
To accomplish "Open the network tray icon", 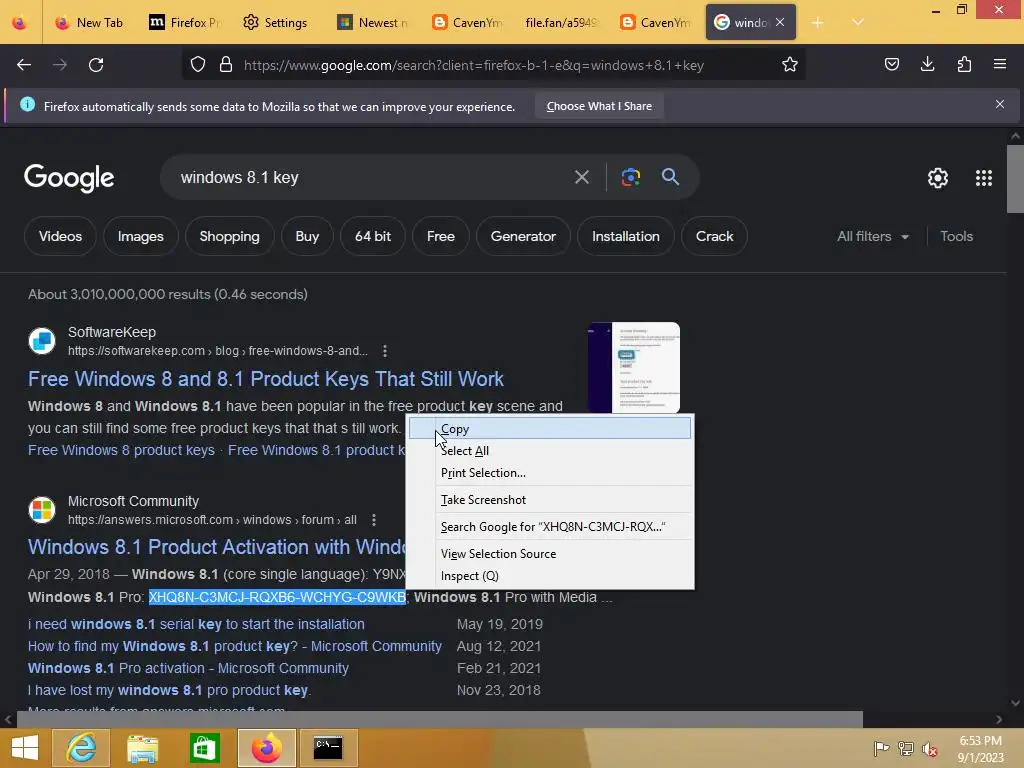I will [905, 748].
